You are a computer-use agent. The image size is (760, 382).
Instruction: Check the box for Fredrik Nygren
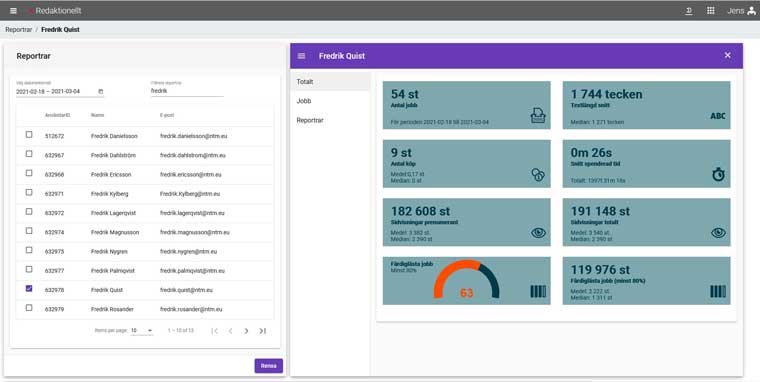29,250
